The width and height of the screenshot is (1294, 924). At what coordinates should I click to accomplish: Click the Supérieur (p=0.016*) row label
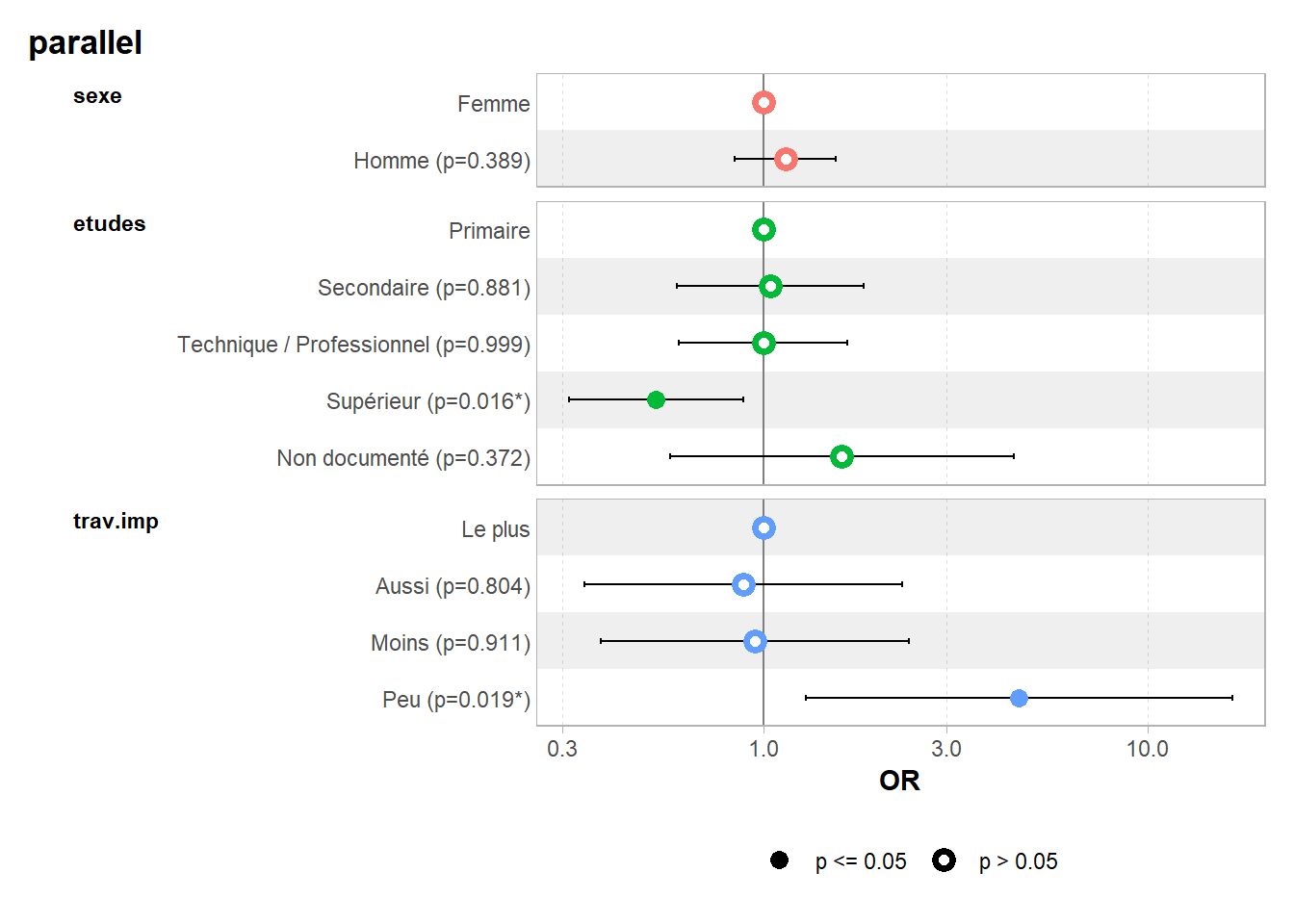tap(427, 401)
